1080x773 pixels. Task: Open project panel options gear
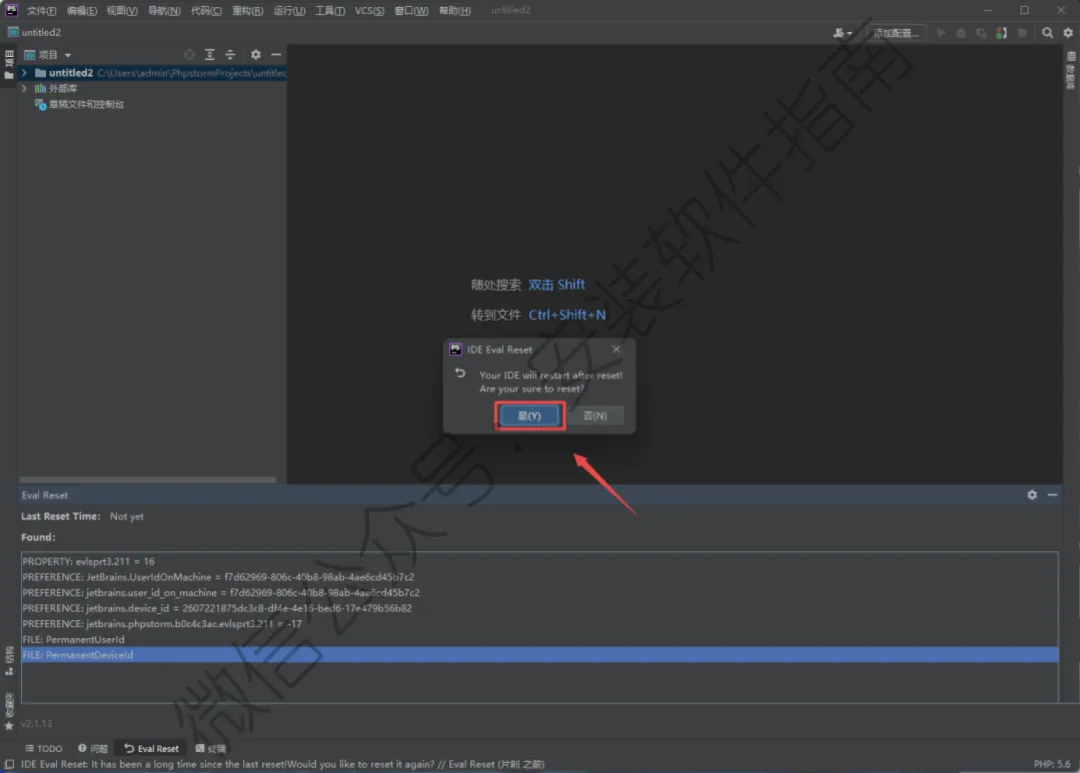[256, 54]
